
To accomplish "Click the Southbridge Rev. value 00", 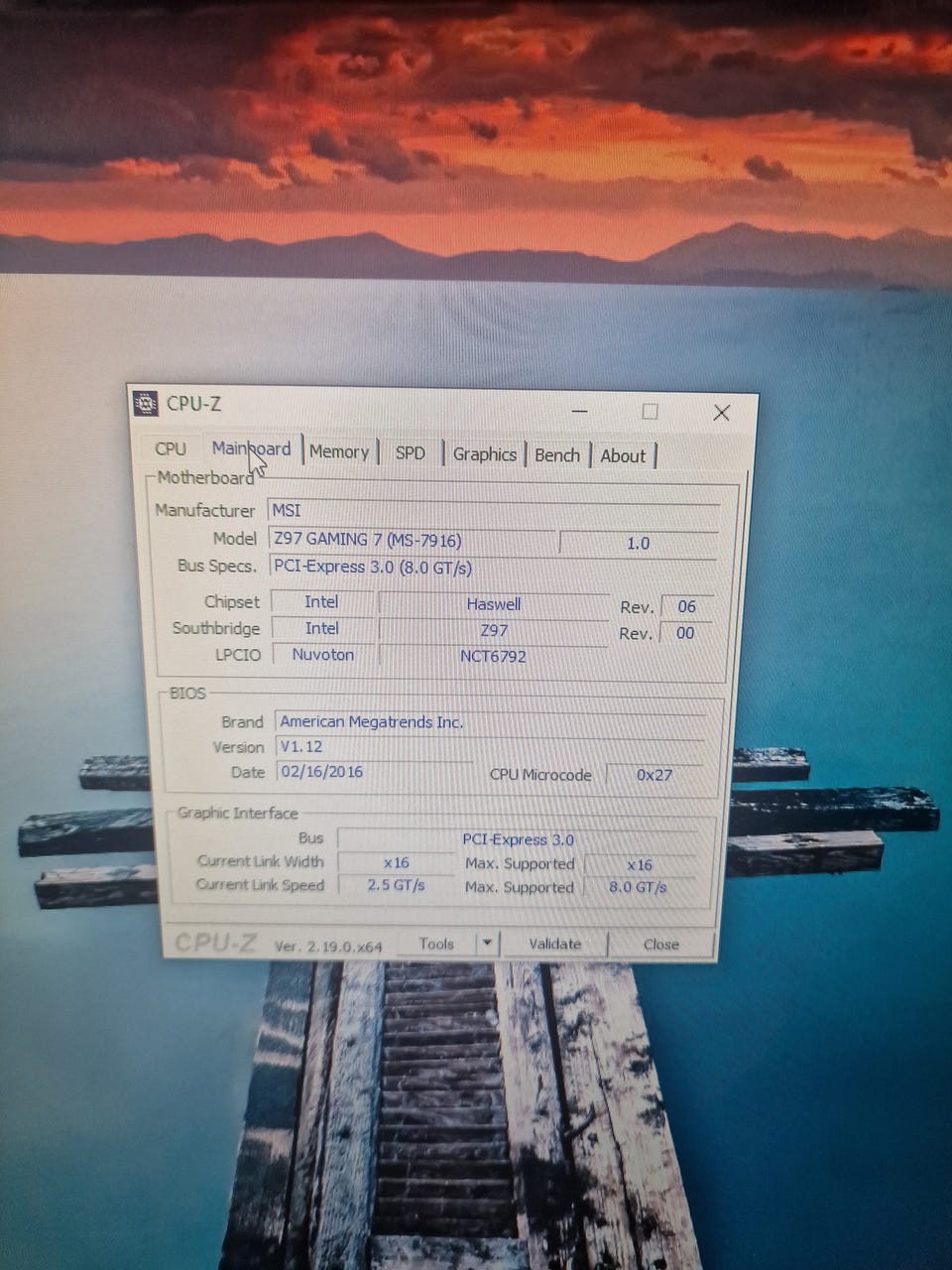I will click(685, 633).
